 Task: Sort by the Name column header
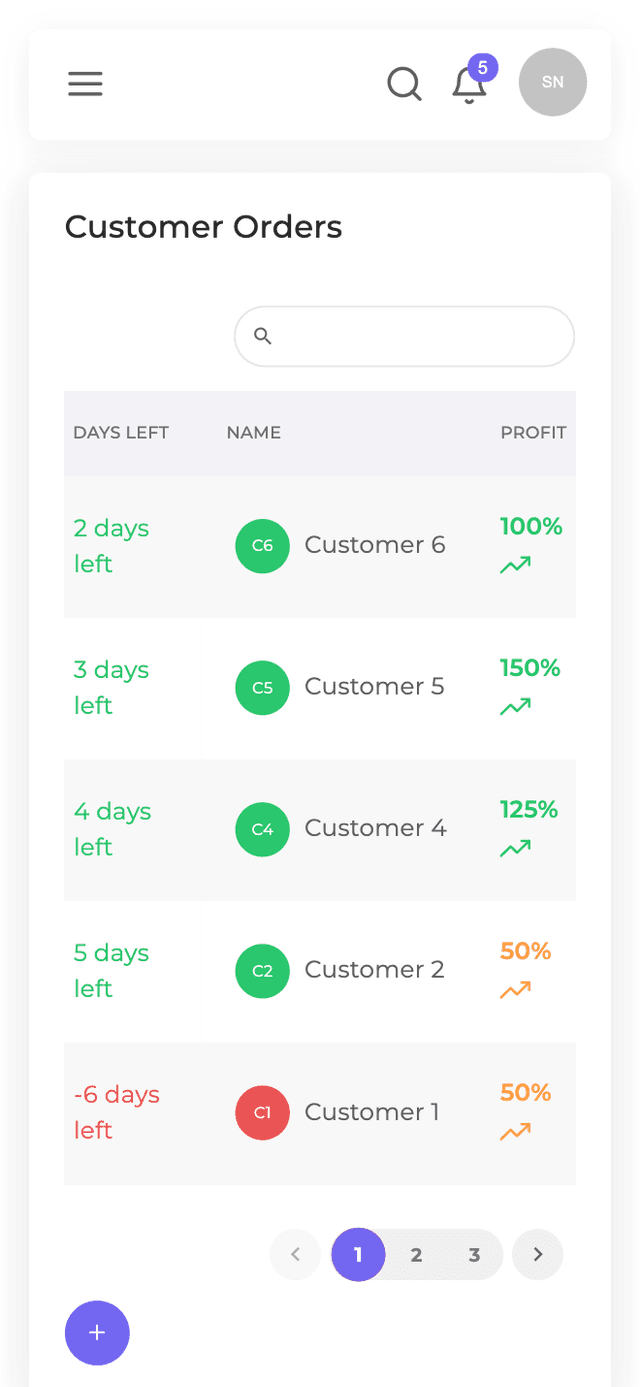point(253,433)
